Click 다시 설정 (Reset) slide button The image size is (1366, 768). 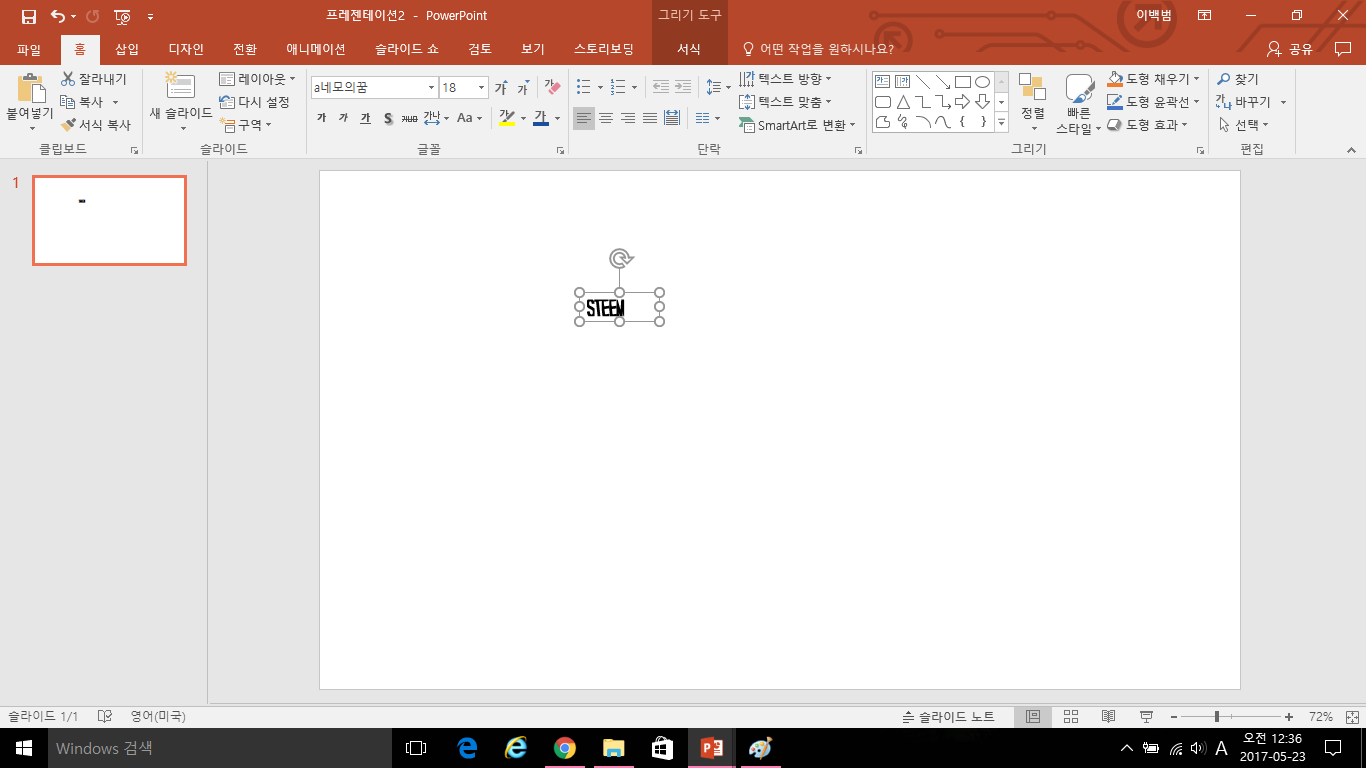pyautogui.click(x=255, y=102)
